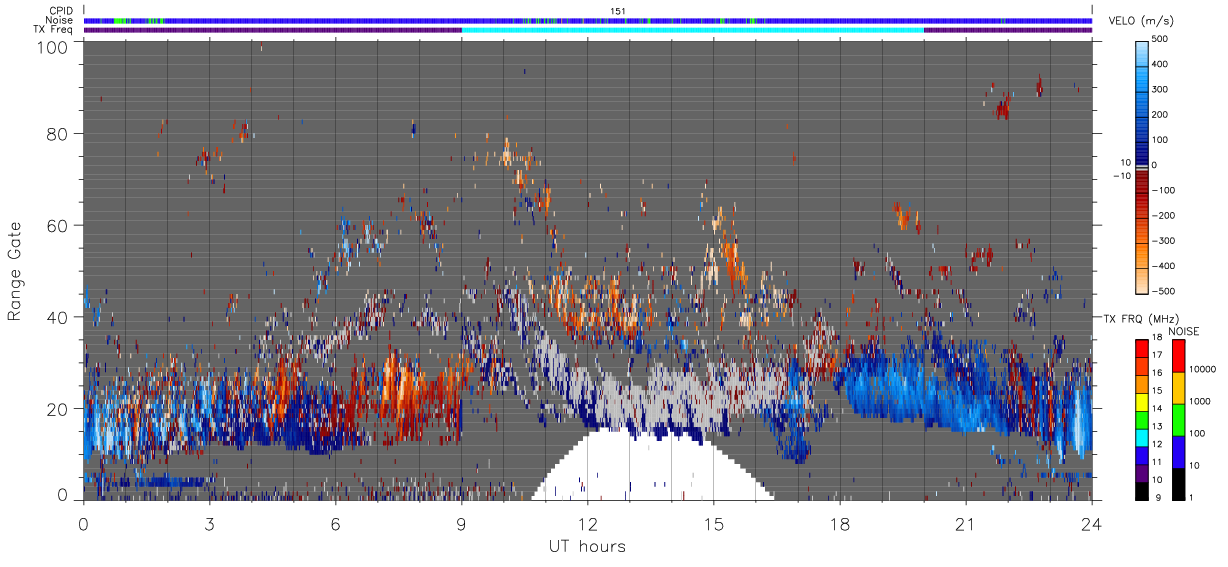Click the 40 tick on the Range Gate axis
The width and height of the screenshot is (1228, 567).
[x=58, y=317]
